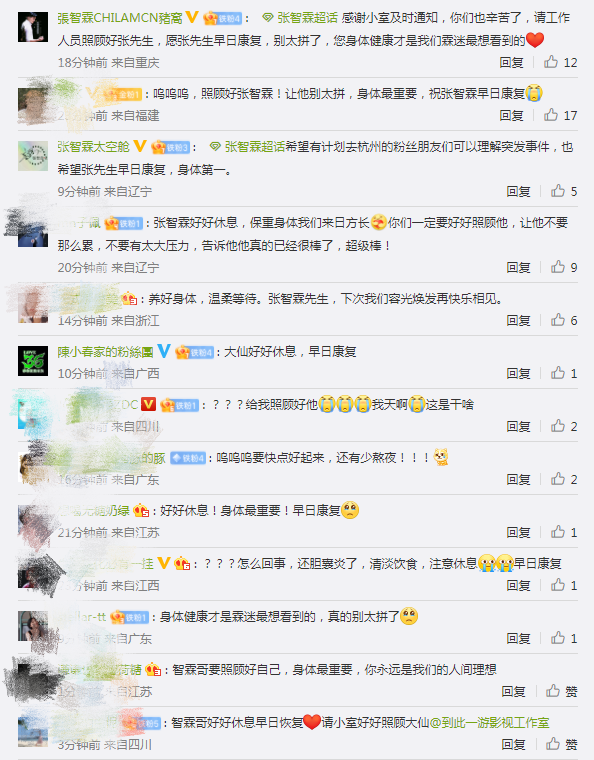Viewport: 594px width, 760px height.
Task: Reply to the comment from 福建
Action: (x=512, y=115)
